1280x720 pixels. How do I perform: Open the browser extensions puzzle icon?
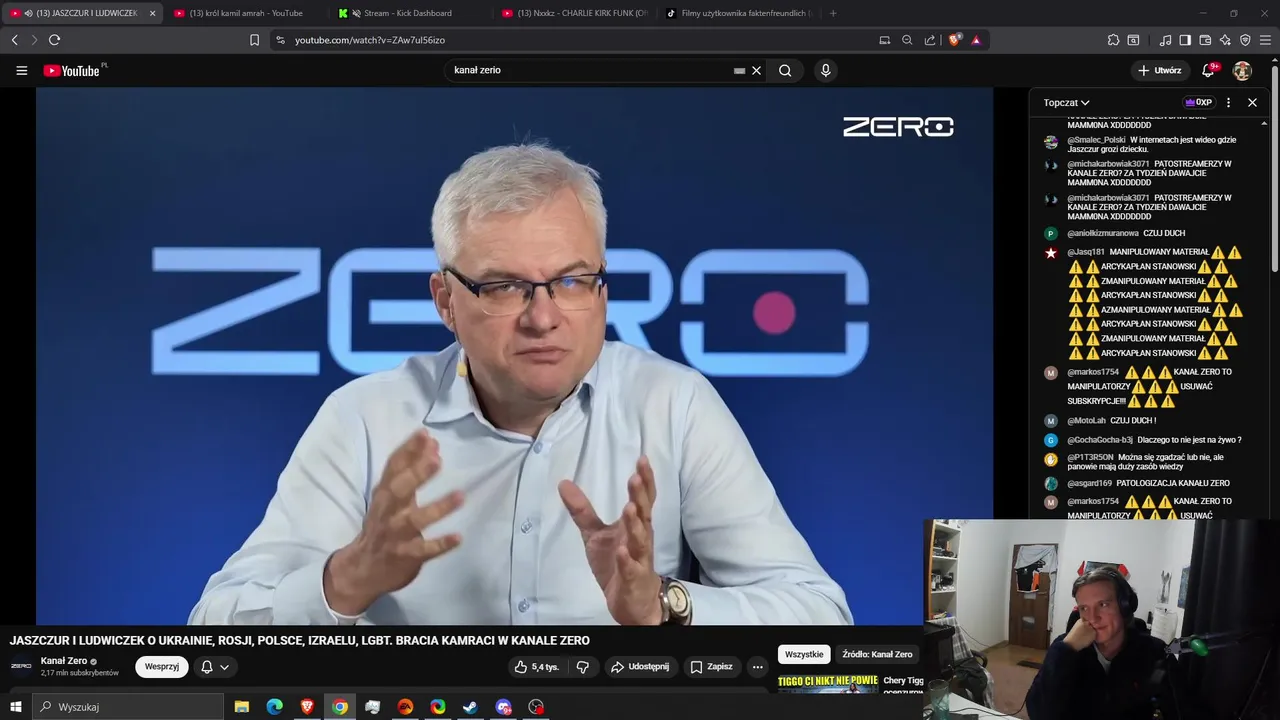pyautogui.click(x=1113, y=40)
